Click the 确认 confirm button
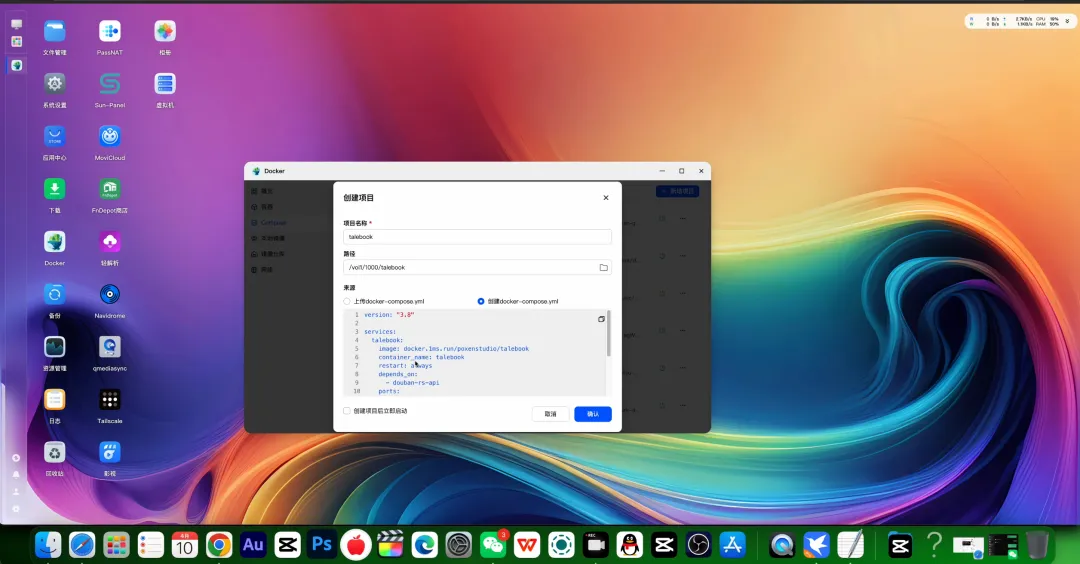This screenshot has height=564, width=1080. click(x=593, y=414)
